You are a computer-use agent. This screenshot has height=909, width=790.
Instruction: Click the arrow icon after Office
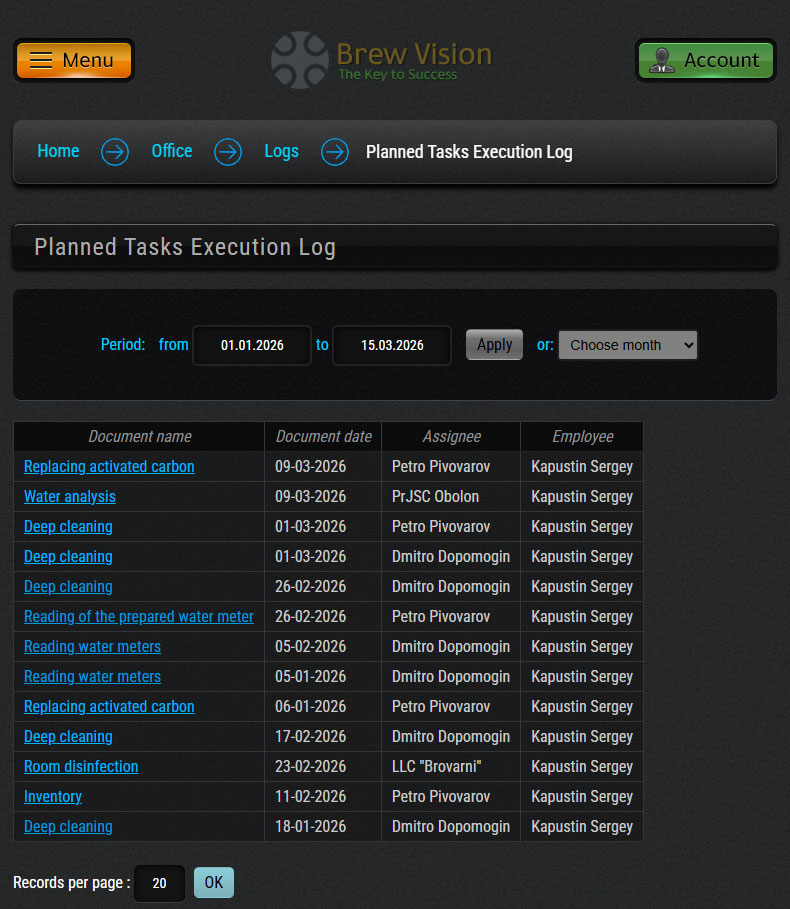tap(228, 152)
